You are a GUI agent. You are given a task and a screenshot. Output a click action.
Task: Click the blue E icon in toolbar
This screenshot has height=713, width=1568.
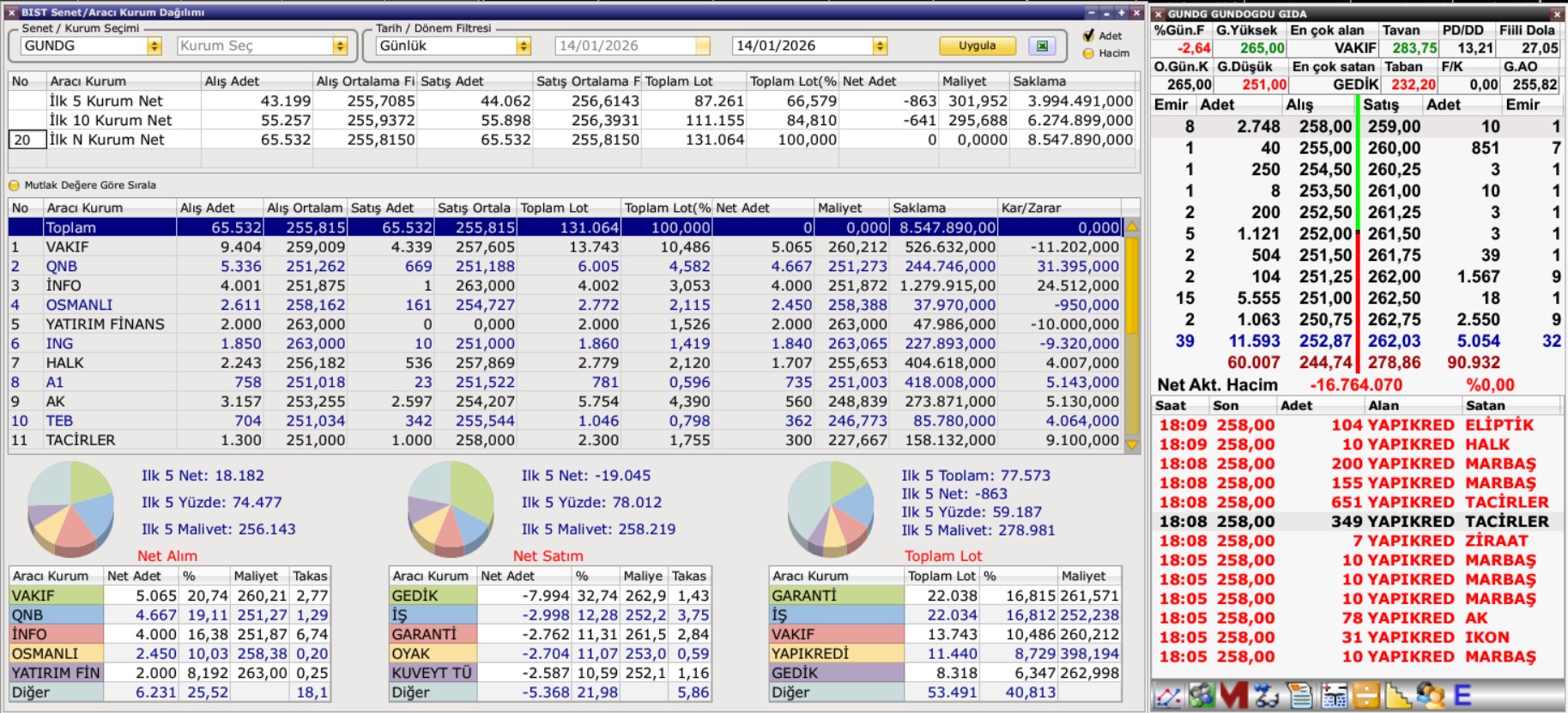(1462, 695)
